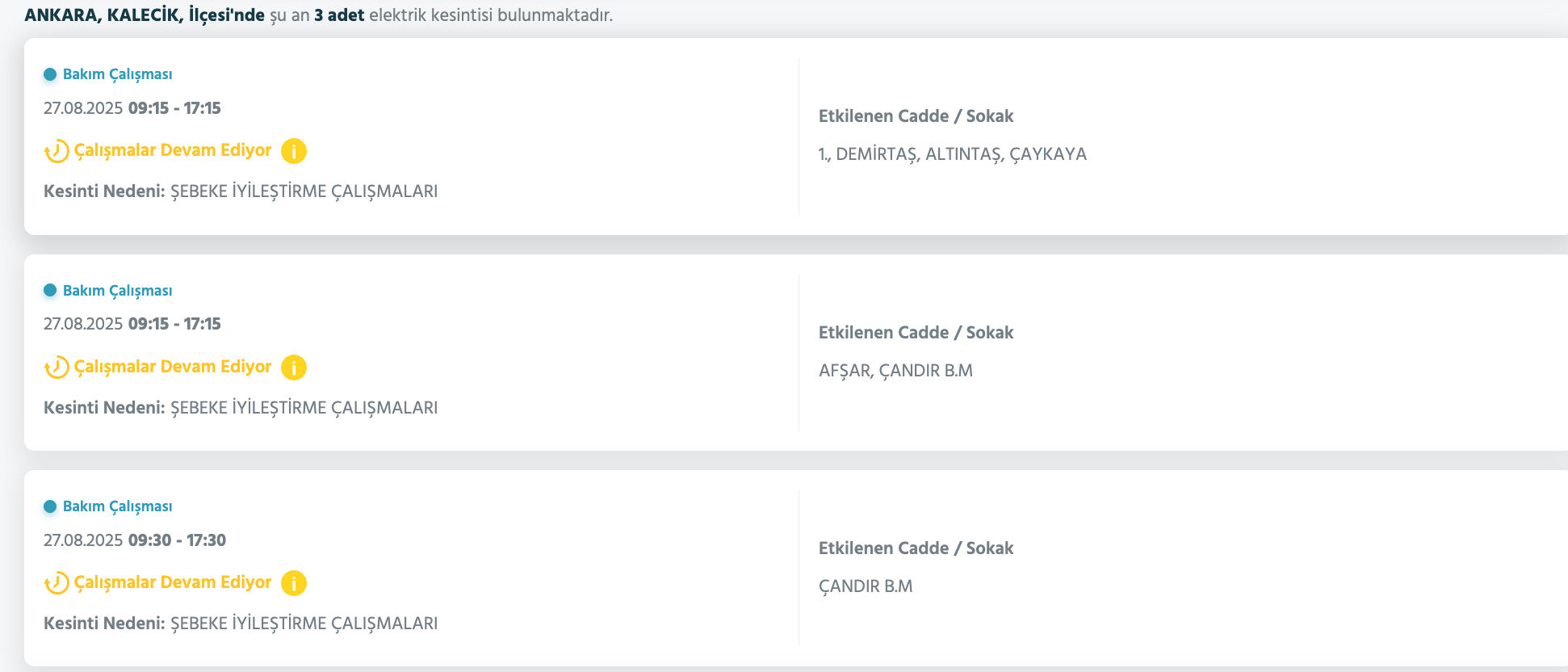Click the clock icon in the 09:30 outage card
This screenshot has height=672, width=1568.
pos(57,583)
